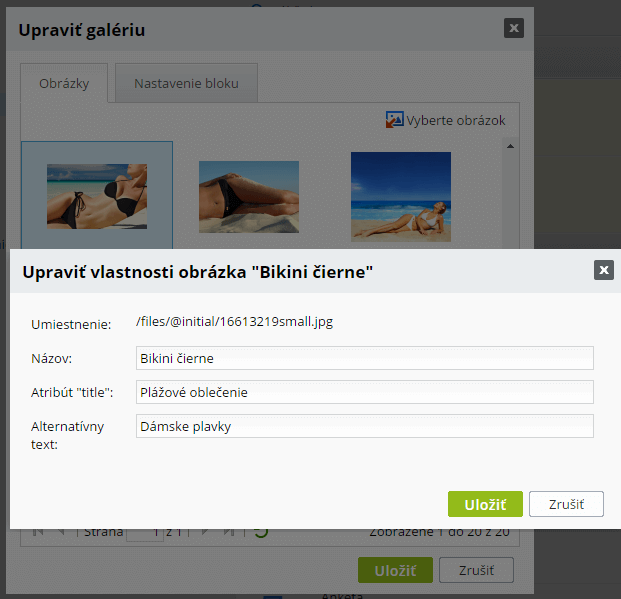Close the Upraviť galériu window
This screenshot has height=599, width=621.
tap(513, 28)
